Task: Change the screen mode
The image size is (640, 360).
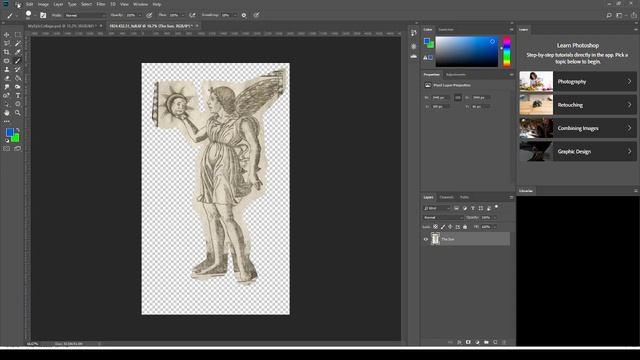Action: click(18, 149)
